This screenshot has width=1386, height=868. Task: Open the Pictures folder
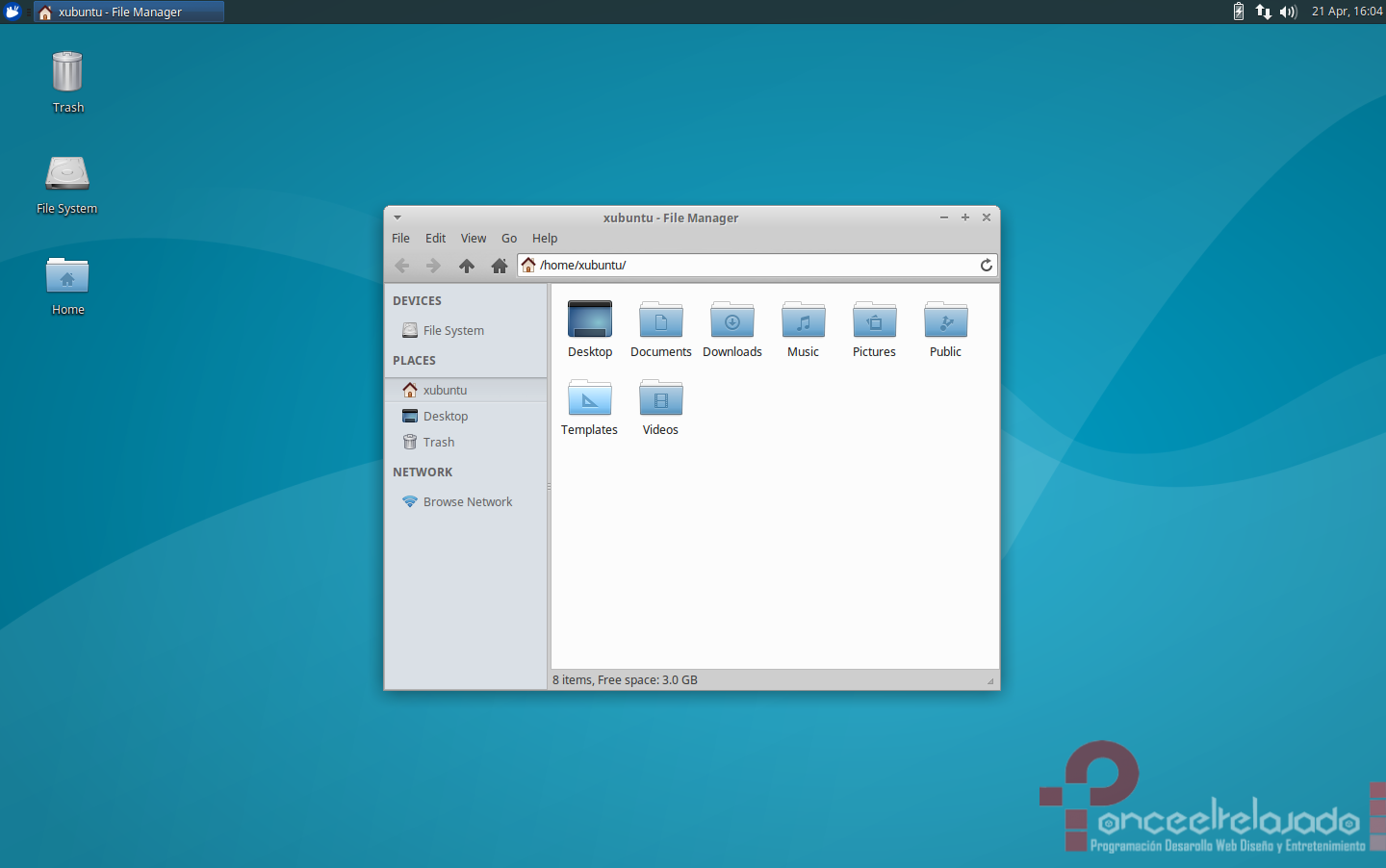tap(875, 329)
